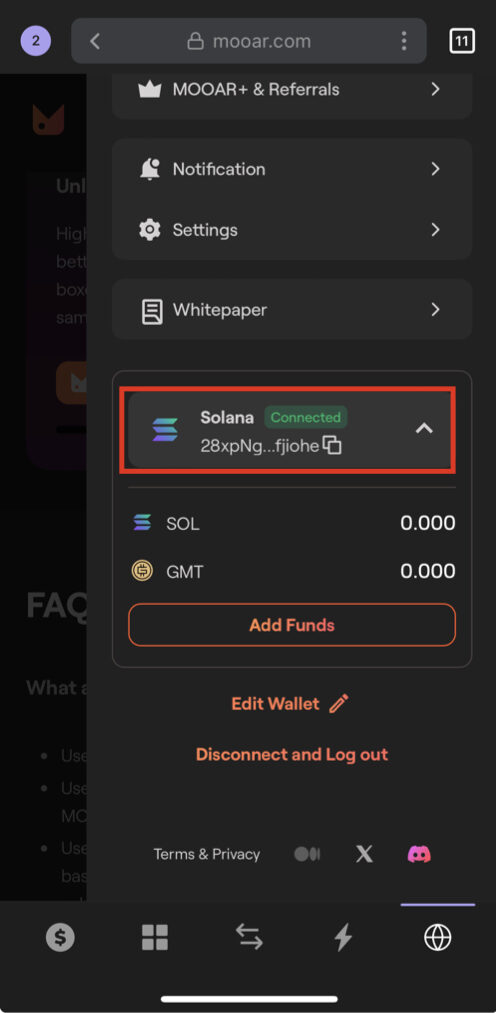
Task: Open the X social icon
Action: [x=364, y=854]
